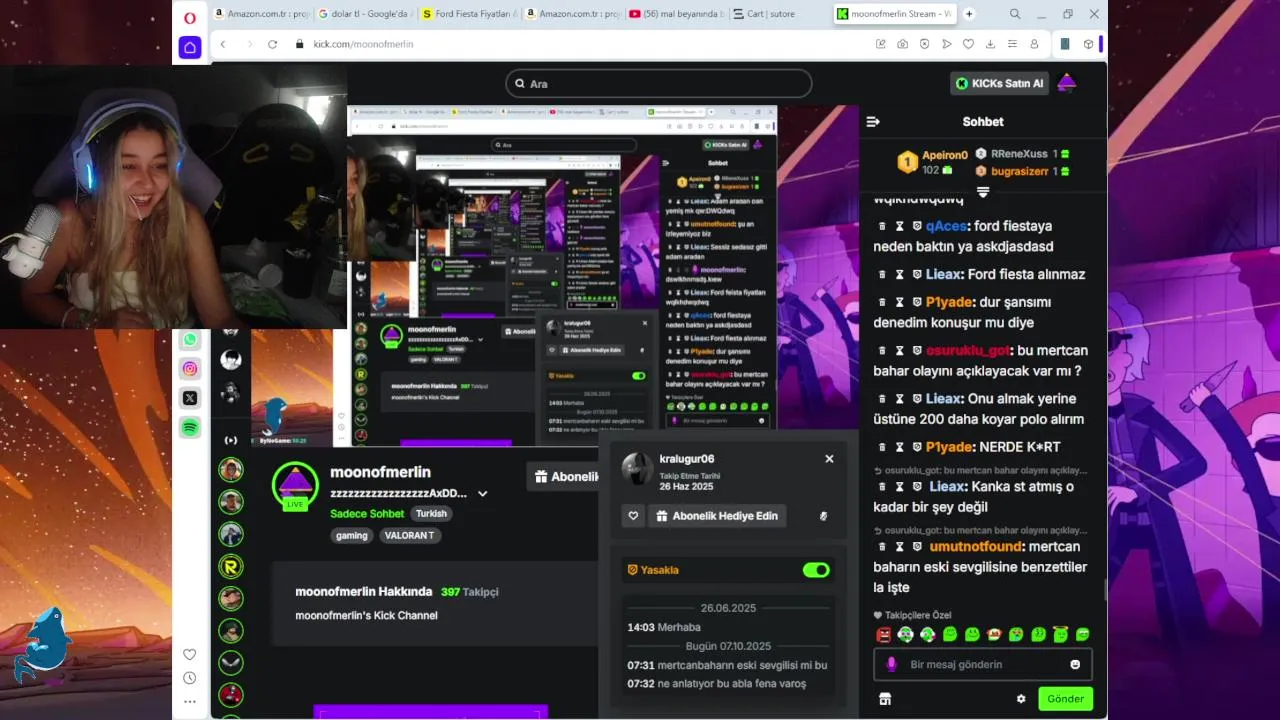The width and height of the screenshot is (1280, 720).
Task: Open the ad blocker shield icon
Action: 924,44
